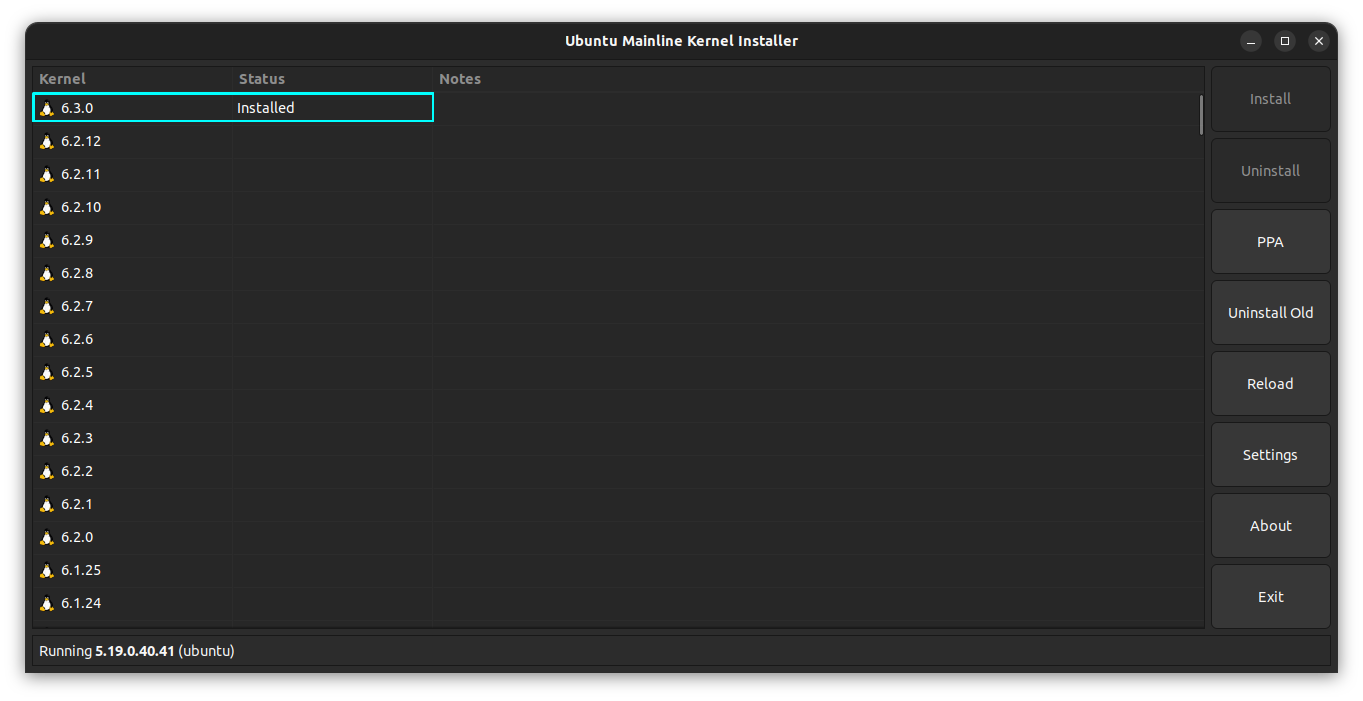Viewport: 1363px width, 701px height.
Task: Select kernel version 6.2.6 text
Action: pyautogui.click(x=77, y=339)
